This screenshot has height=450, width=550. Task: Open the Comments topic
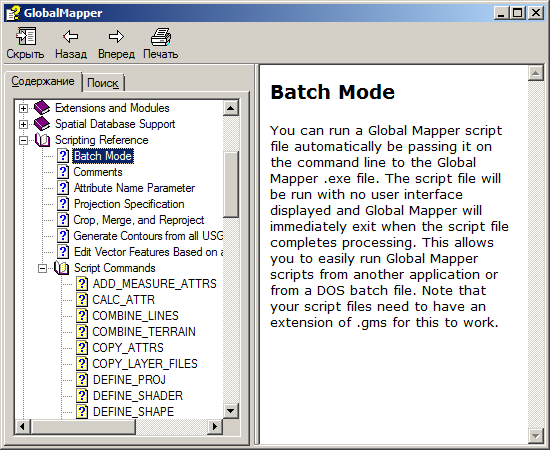(98, 172)
